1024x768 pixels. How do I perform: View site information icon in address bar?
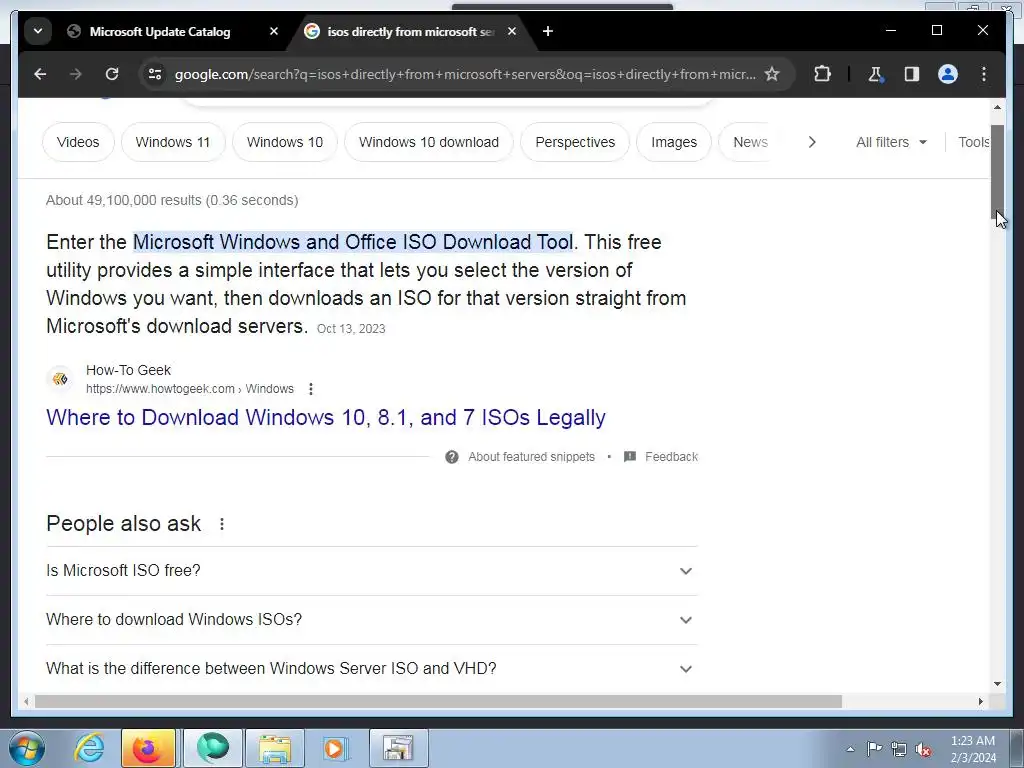[x=155, y=74]
